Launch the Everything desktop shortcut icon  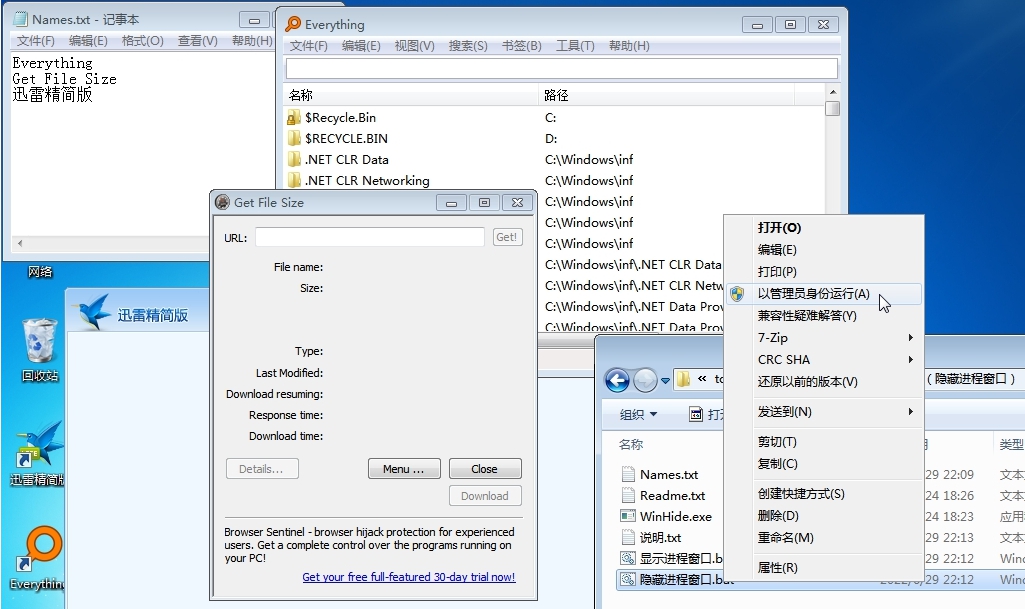click(x=39, y=548)
